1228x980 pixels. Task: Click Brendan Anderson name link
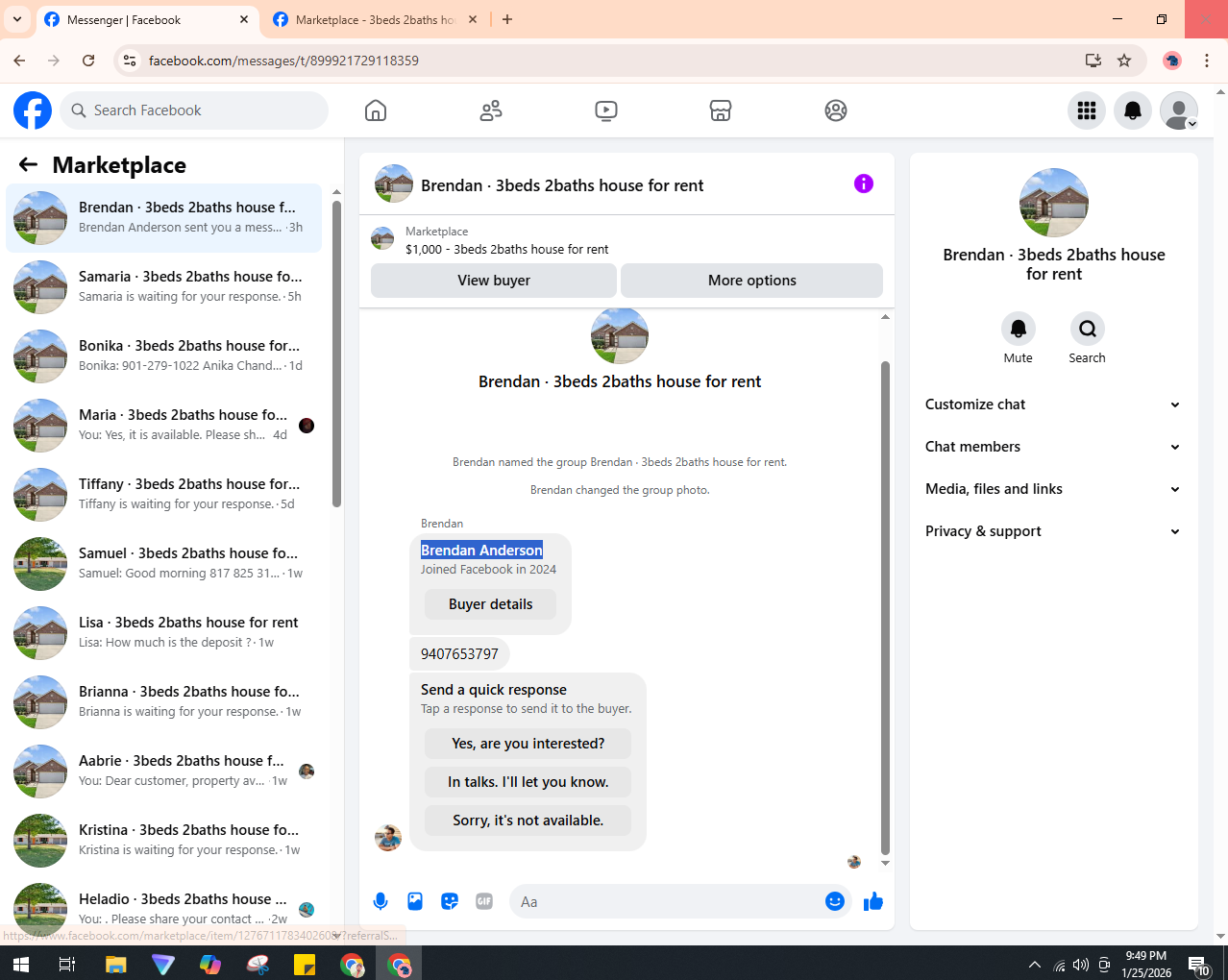481,550
